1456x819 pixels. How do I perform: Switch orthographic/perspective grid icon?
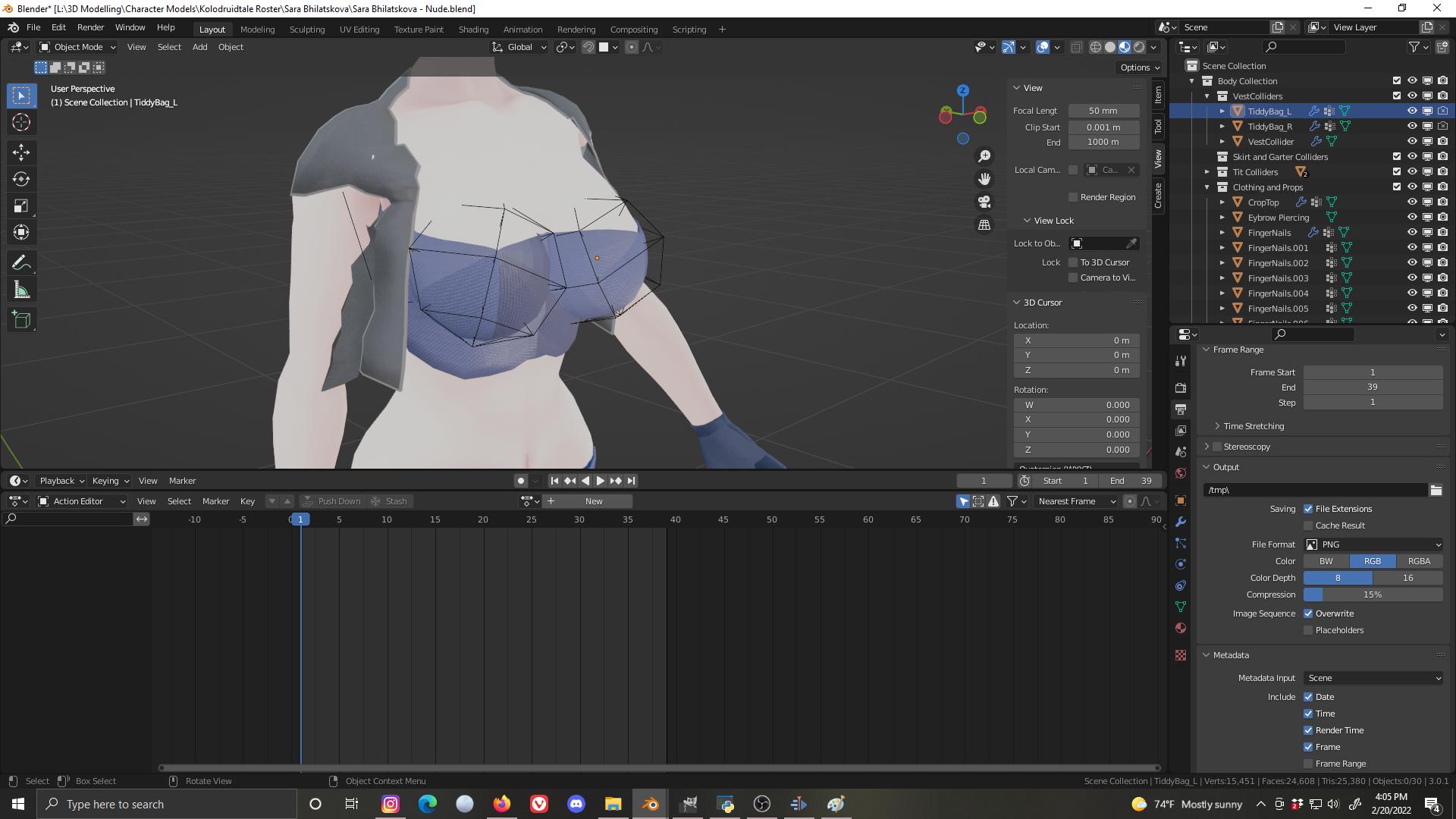(984, 224)
